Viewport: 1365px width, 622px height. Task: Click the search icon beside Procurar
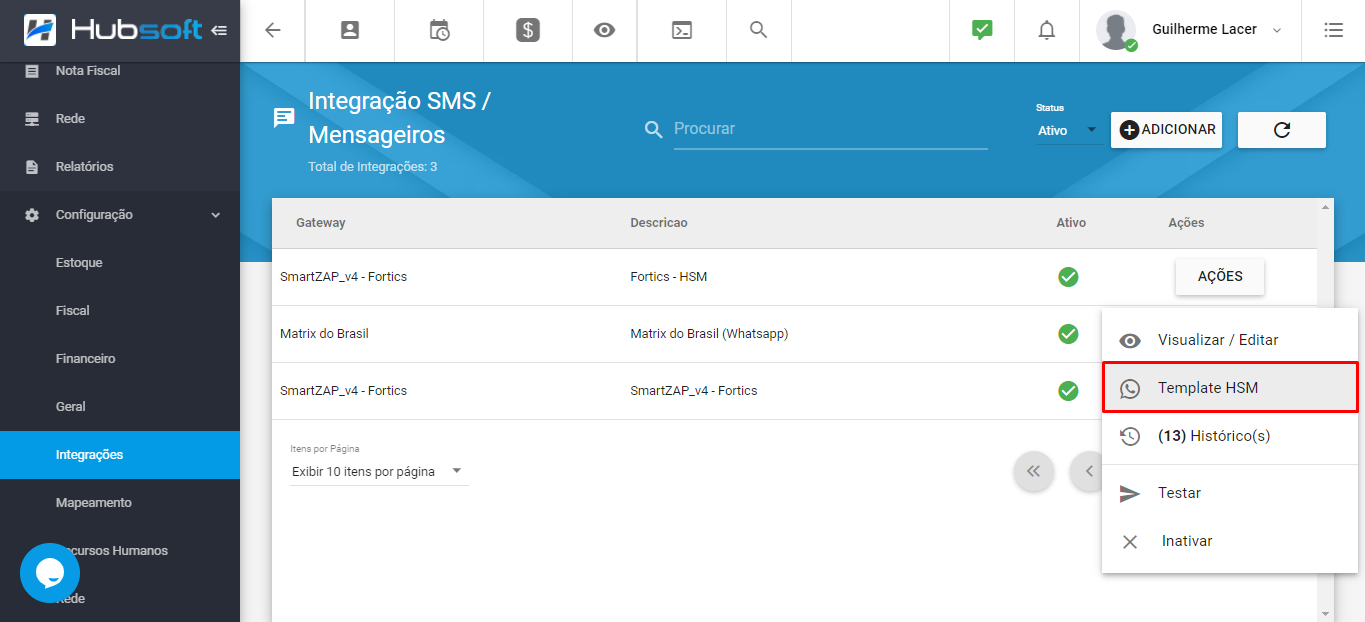(654, 129)
